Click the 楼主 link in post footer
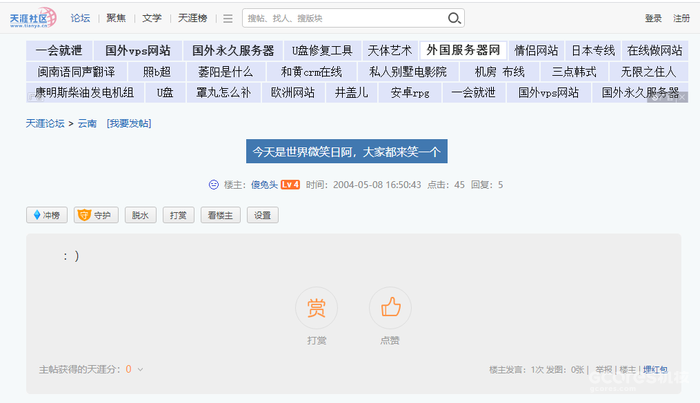The width and height of the screenshot is (700, 403). [x=628, y=370]
